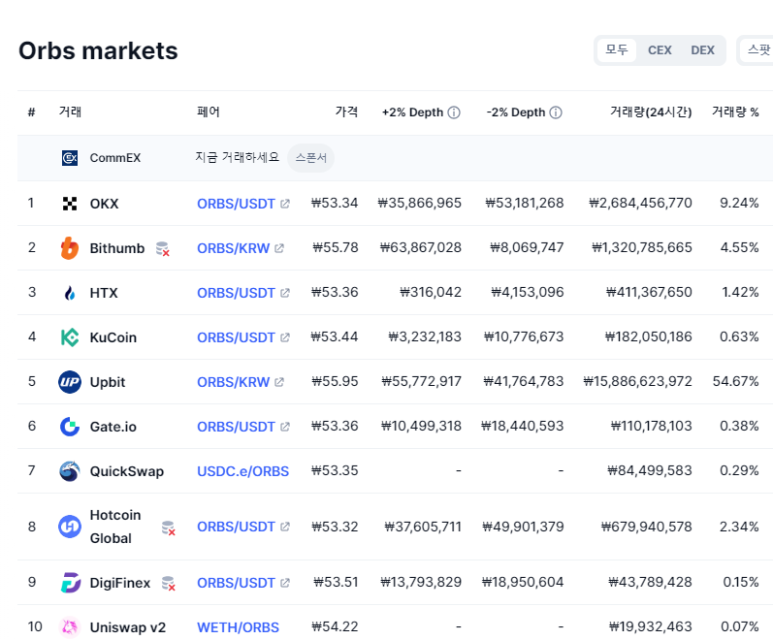
Task: Open the OKX ORBS/USDT pair link
Action: pos(236,204)
